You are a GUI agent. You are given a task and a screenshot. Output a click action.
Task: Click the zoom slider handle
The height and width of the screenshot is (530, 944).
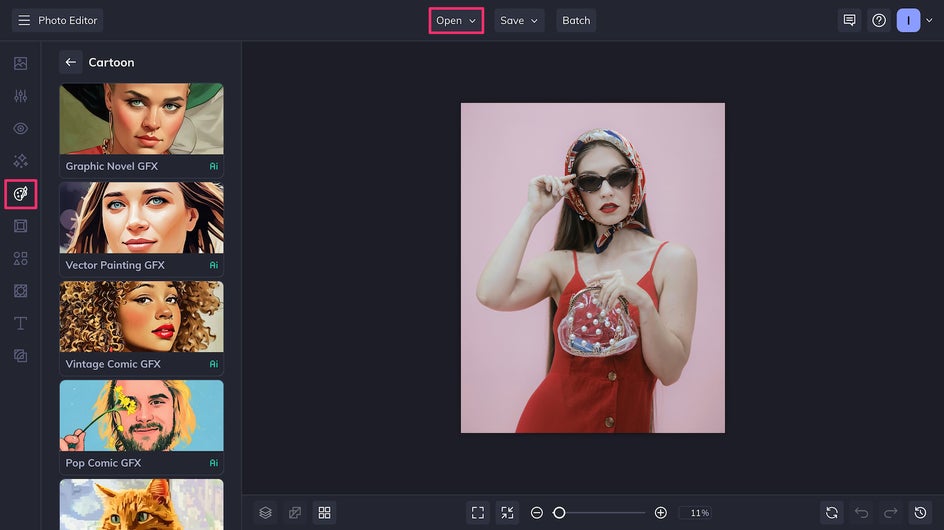559,513
